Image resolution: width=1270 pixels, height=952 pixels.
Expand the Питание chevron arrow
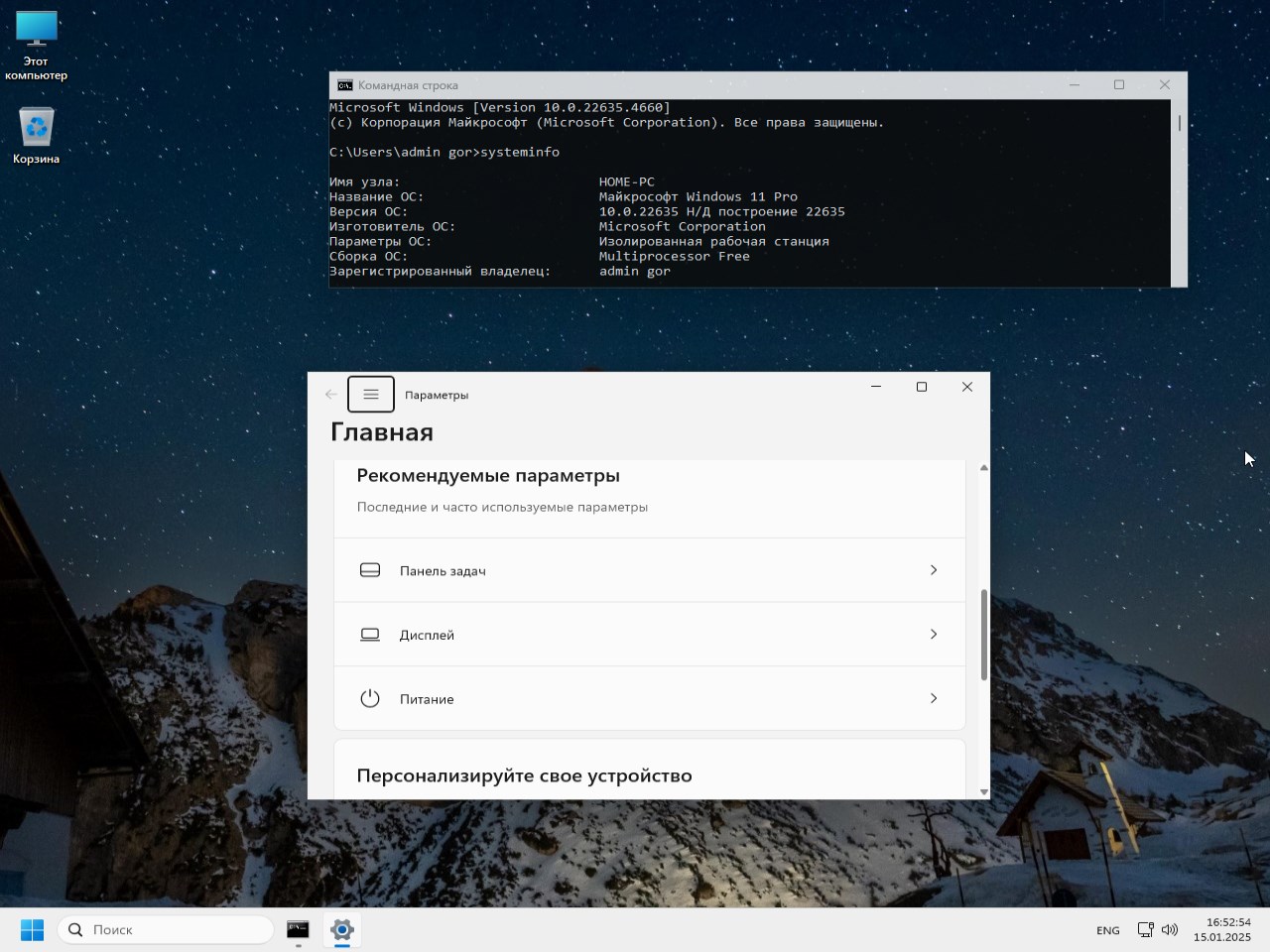tap(933, 699)
